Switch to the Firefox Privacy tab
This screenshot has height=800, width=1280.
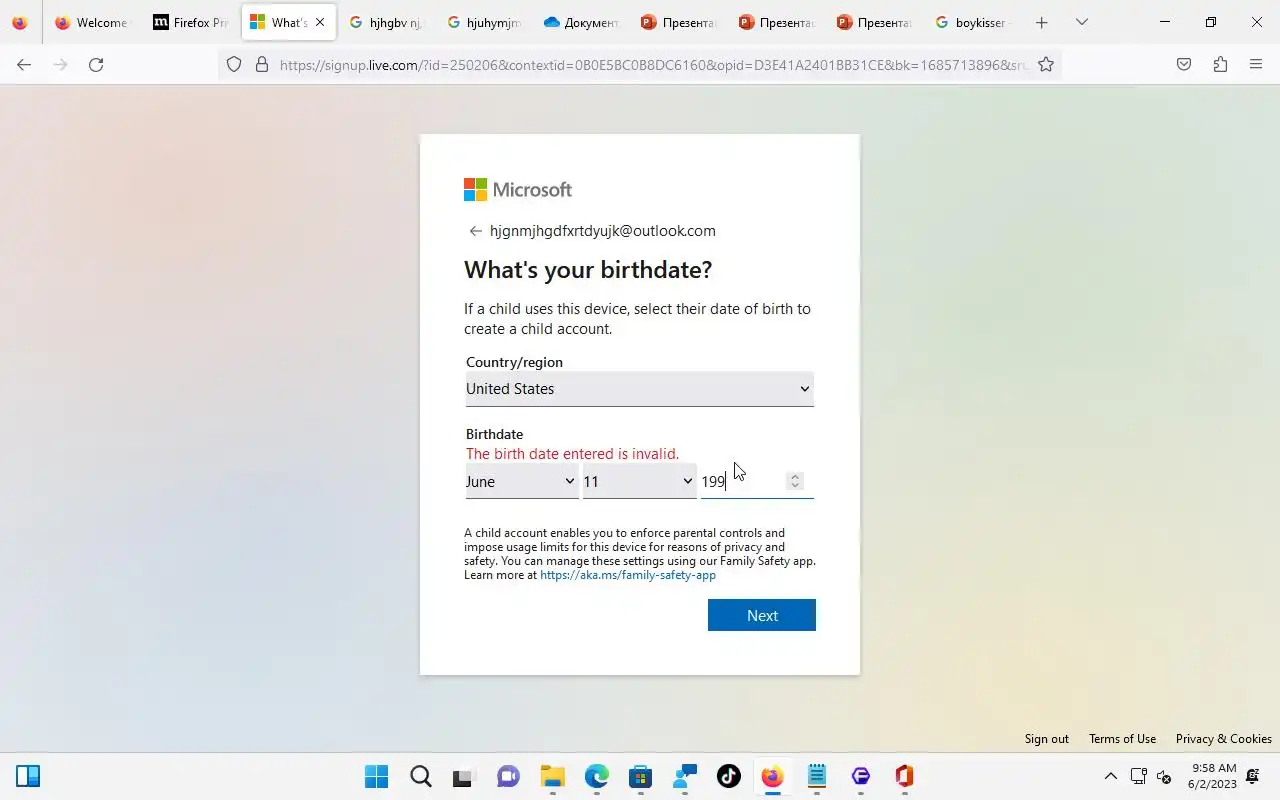pos(190,22)
